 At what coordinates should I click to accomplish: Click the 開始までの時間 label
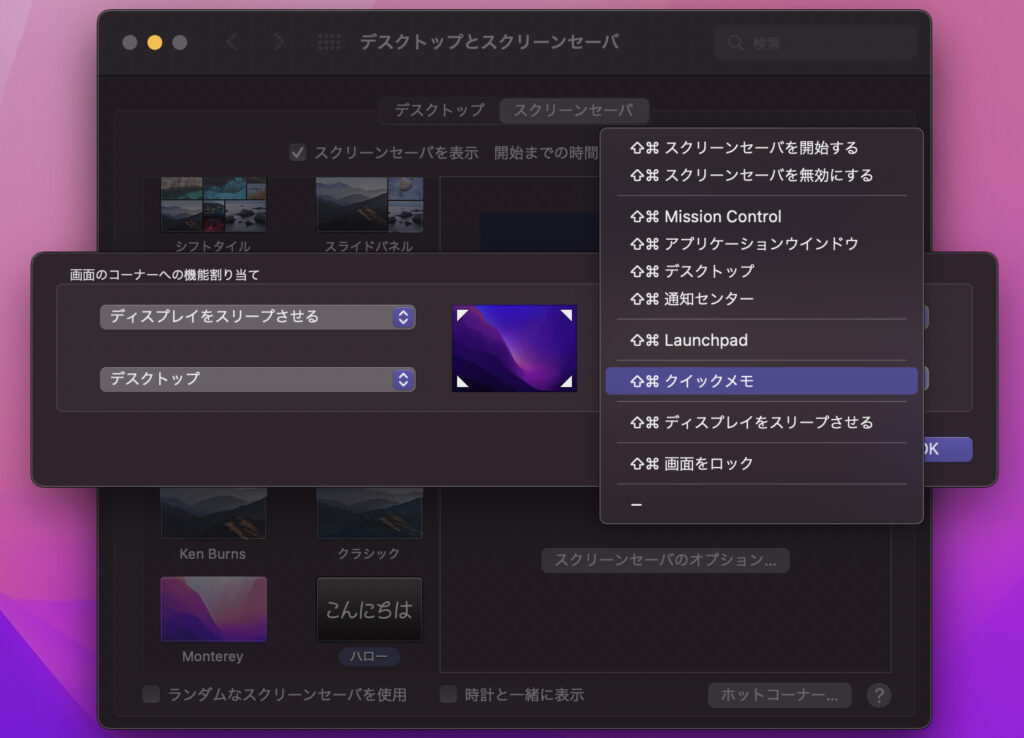(545, 153)
